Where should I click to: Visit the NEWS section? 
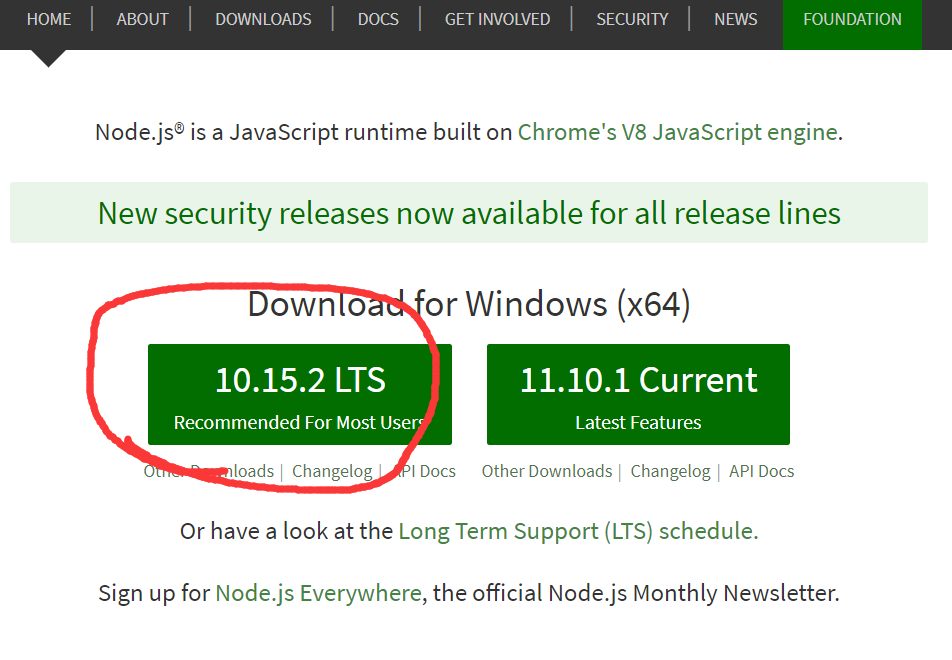tap(735, 19)
